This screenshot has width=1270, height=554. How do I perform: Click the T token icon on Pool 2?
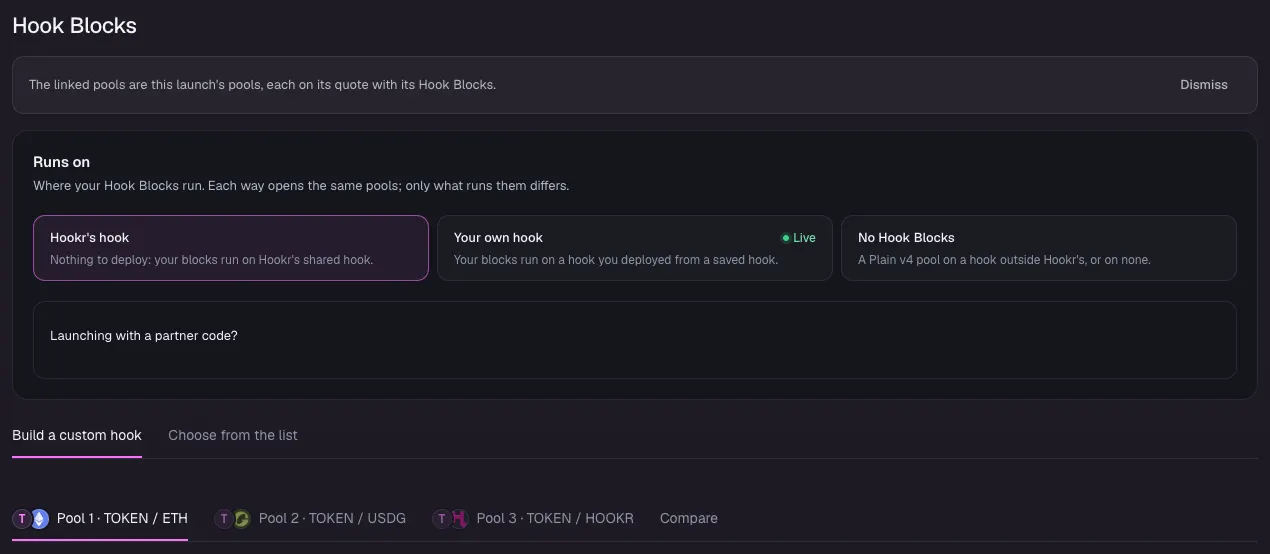pyautogui.click(x=224, y=519)
